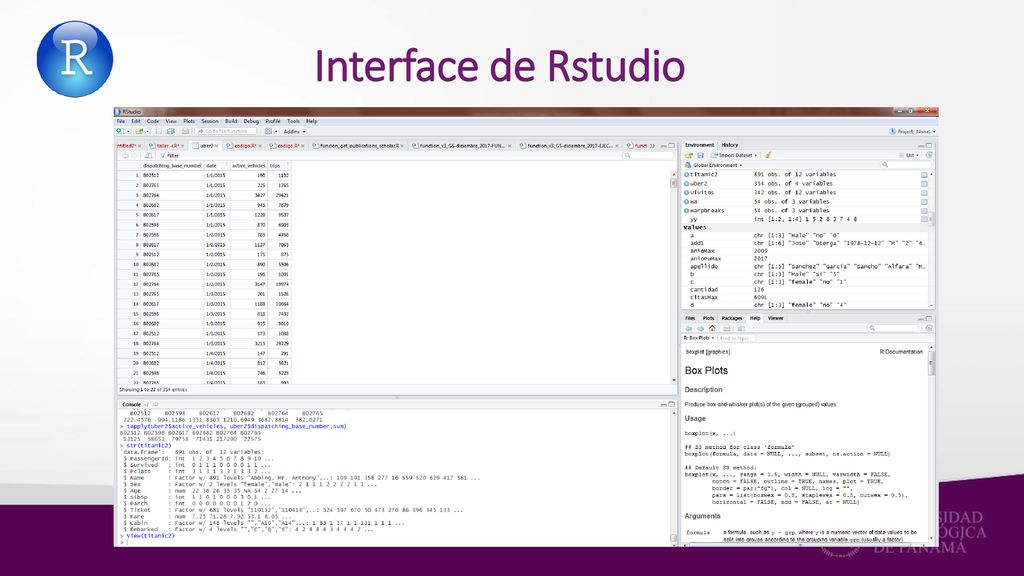The image size is (1024, 576).
Task: Open the Import Dataset dropdown
Action: click(x=734, y=155)
